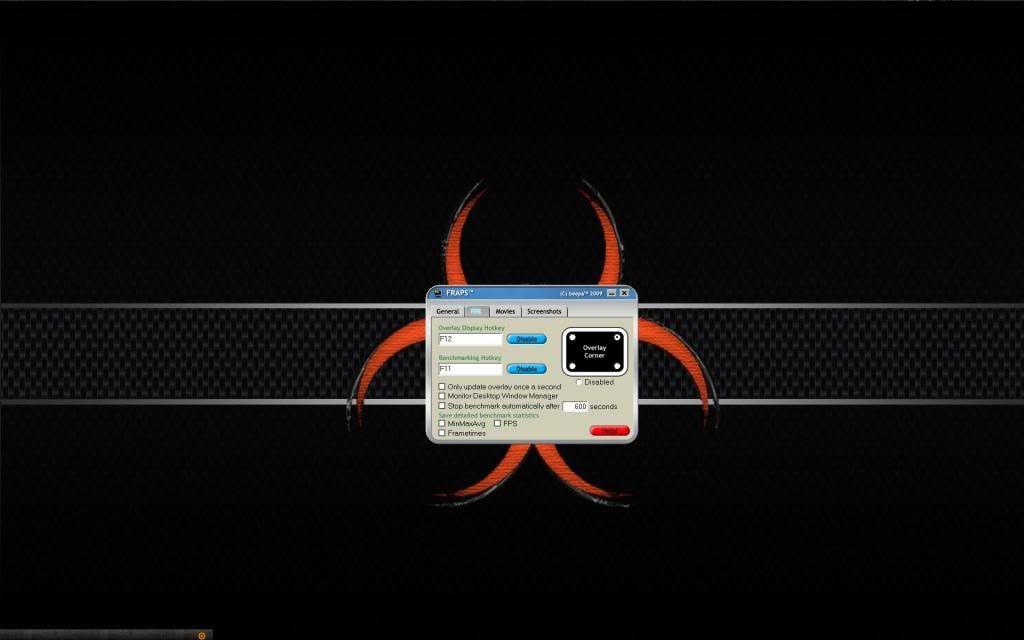Check Monitor Desktop Window Manager
Viewport: 1024px width, 640px height.
point(442,396)
